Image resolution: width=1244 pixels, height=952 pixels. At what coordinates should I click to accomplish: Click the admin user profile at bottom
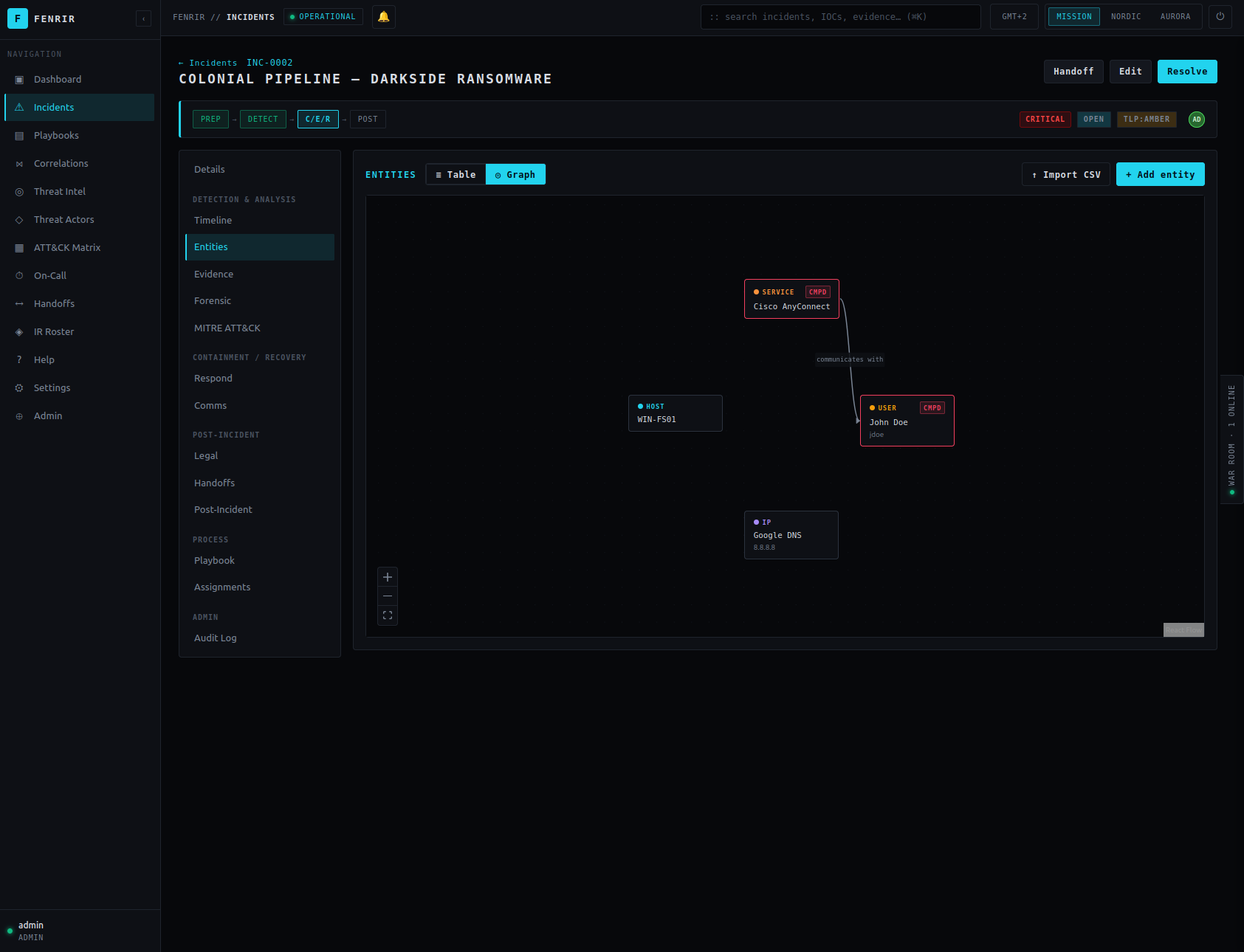point(80,931)
